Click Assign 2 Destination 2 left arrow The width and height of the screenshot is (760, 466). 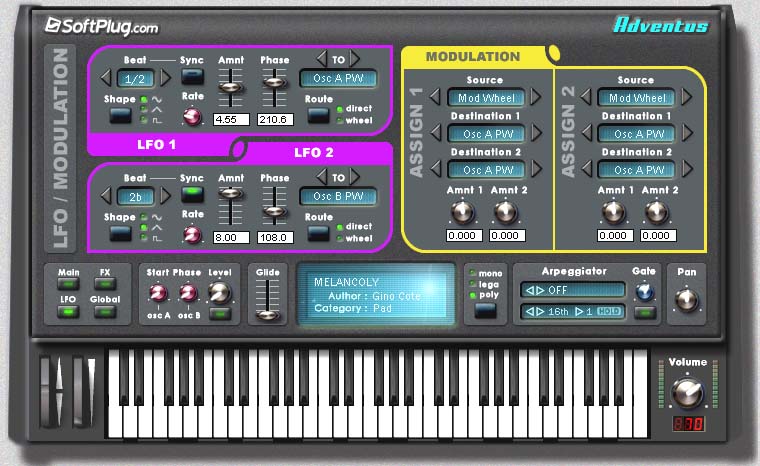tap(586, 168)
